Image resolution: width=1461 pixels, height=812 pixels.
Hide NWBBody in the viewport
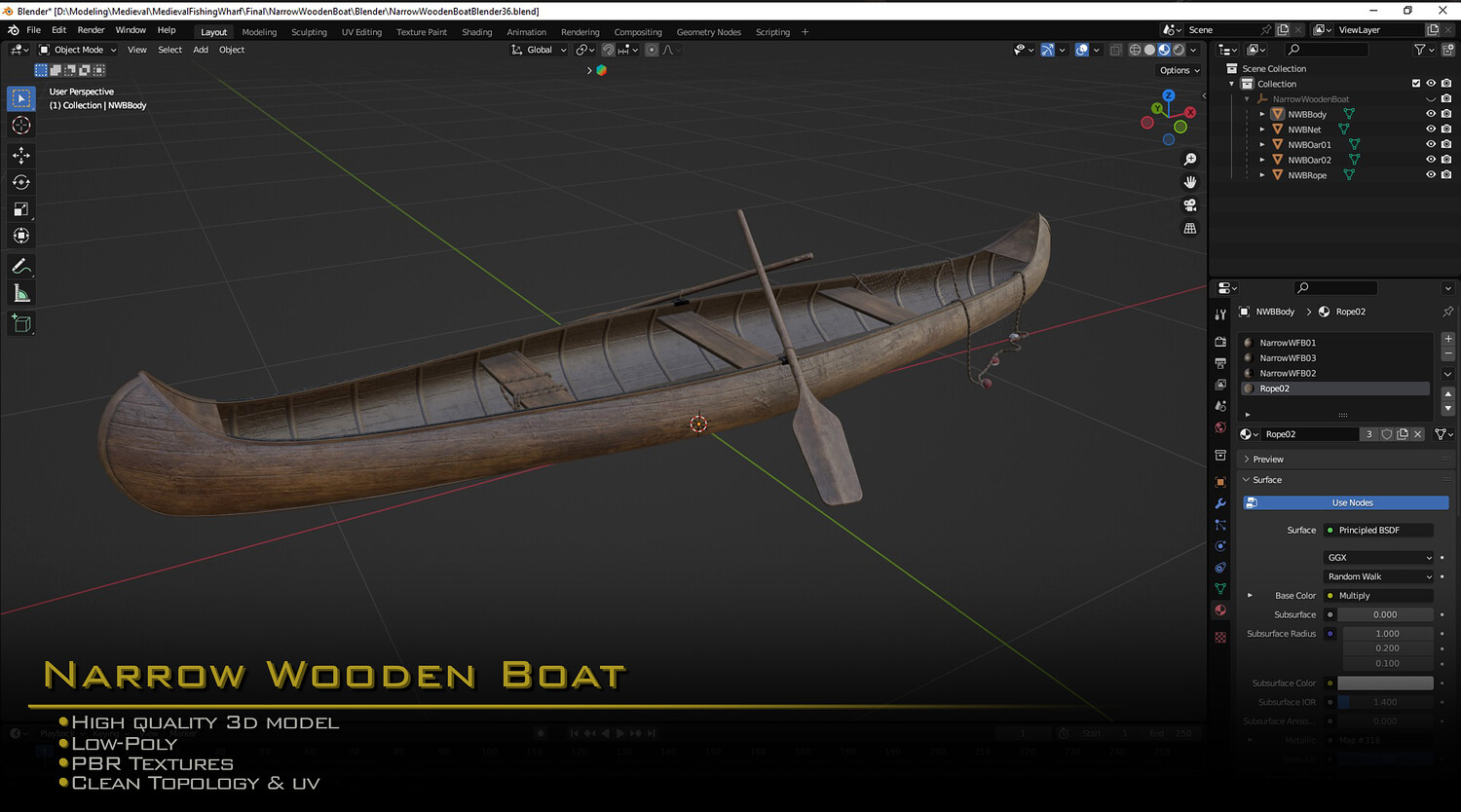1431,114
